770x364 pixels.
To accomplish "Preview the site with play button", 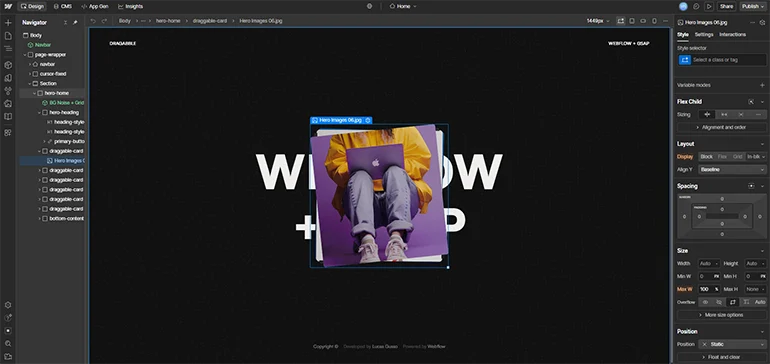I will pos(709,6).
